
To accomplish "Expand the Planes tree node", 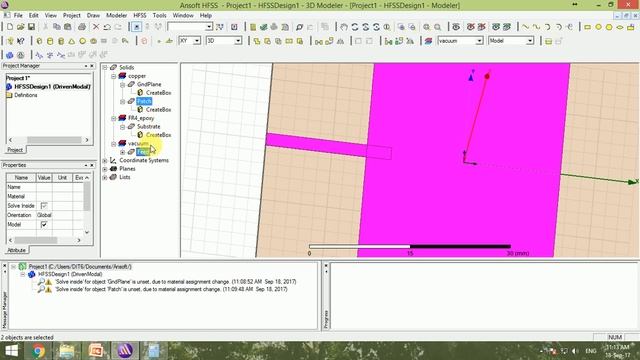I will click(x=105, y=169).
